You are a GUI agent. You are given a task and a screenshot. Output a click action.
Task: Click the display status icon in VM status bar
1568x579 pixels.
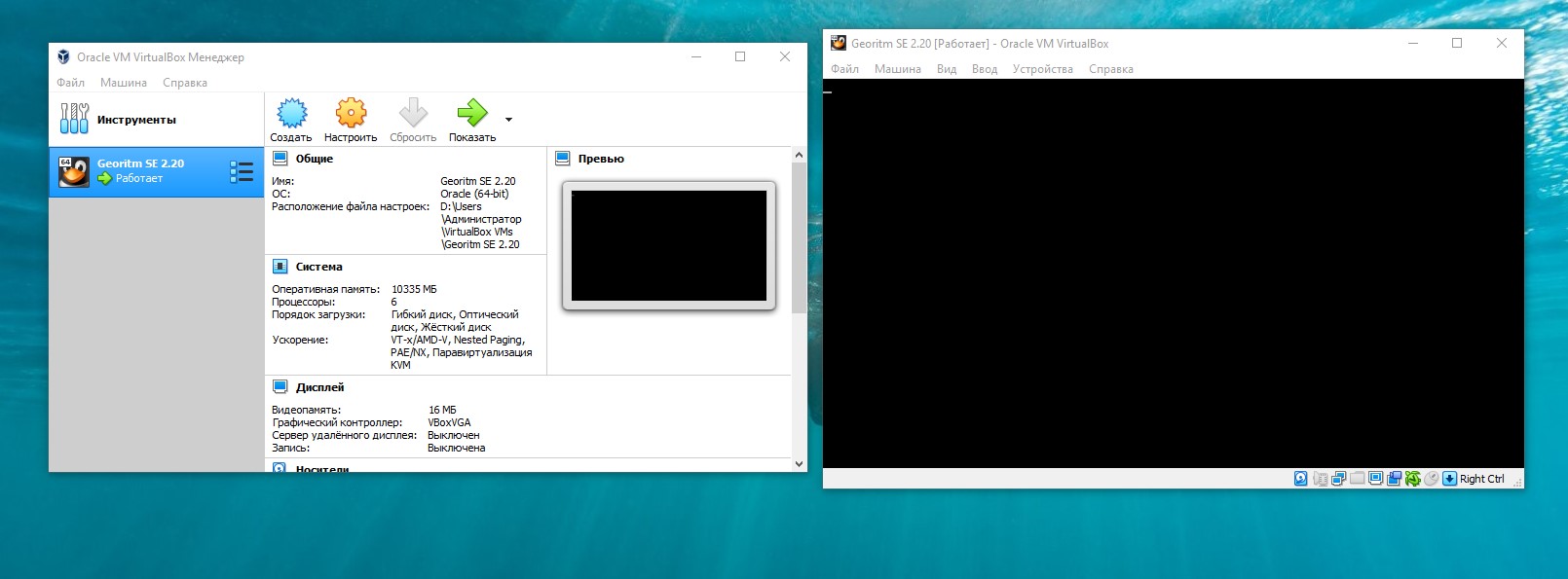click(1375, 479)
